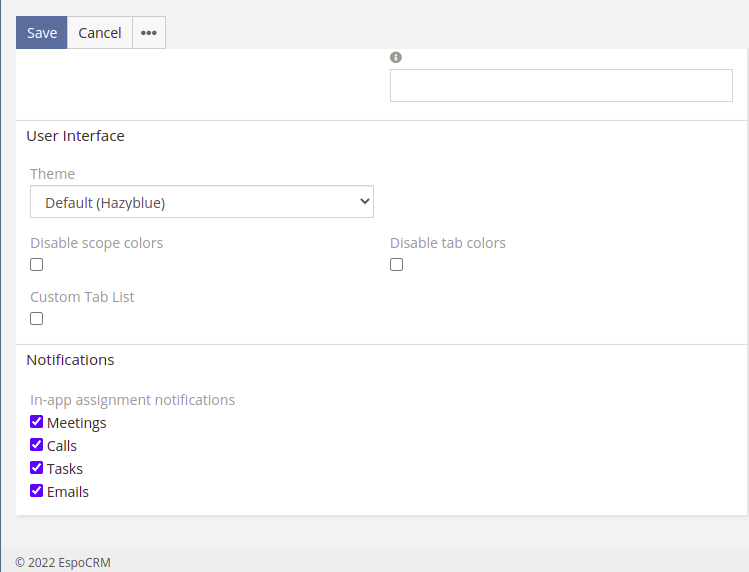Viewport: 749px width, 572px height.
Task: Uncheck Calls assignment notifications
Action: [37, 445]
